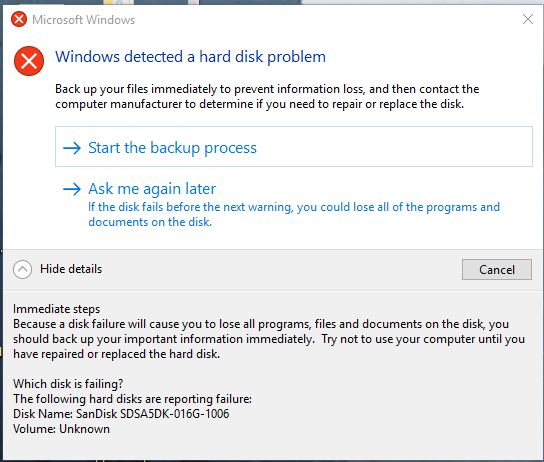Click the arrow icon beside Start the backup process

[72, 148]
